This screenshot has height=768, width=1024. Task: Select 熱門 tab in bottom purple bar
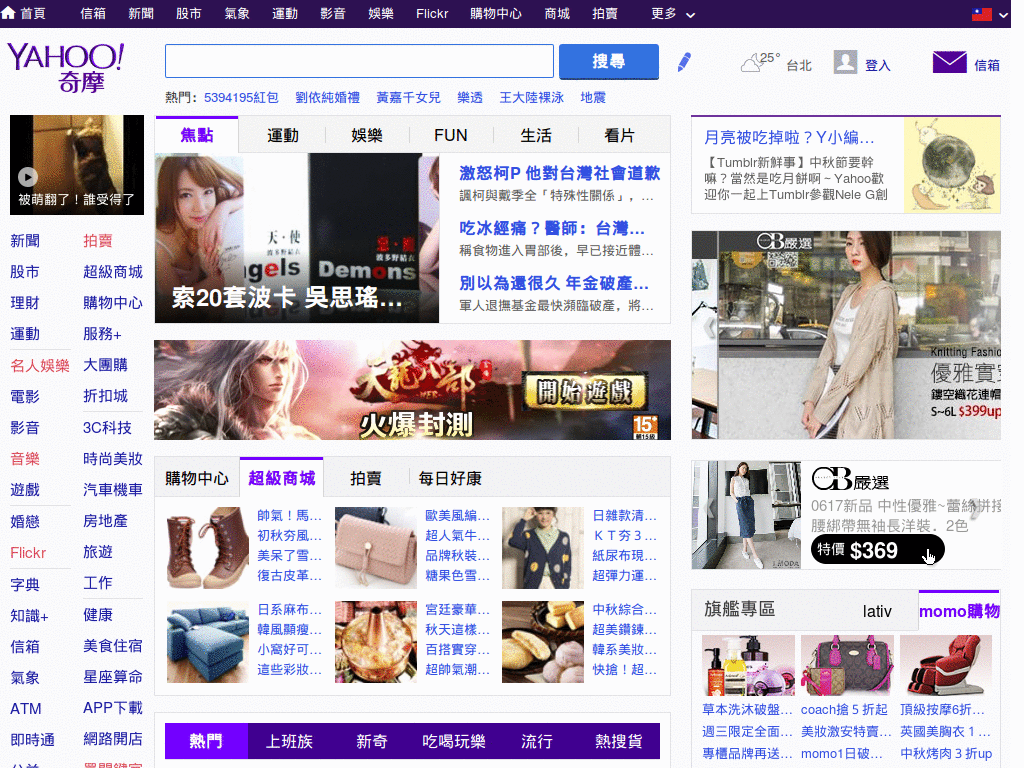pyautogui.click(x=206, y=741)
